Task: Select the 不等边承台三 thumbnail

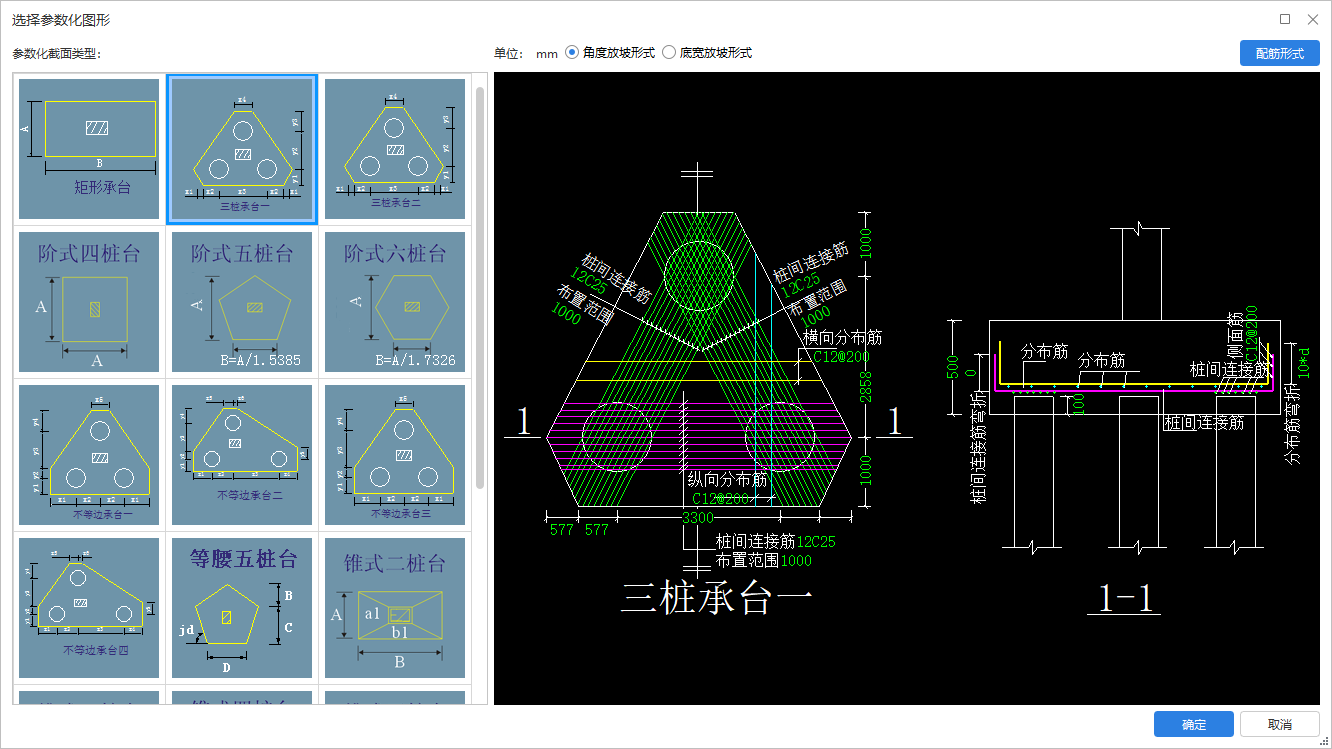Action: tap(395, 455)
